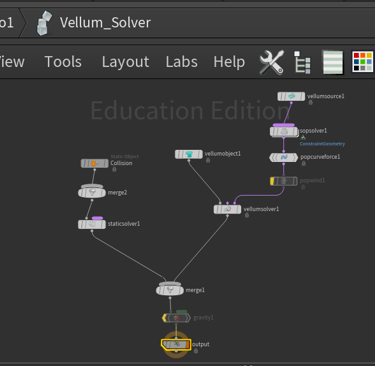Select the vellumsource1 node
The image size is (375, 366).
coord(291,97)
